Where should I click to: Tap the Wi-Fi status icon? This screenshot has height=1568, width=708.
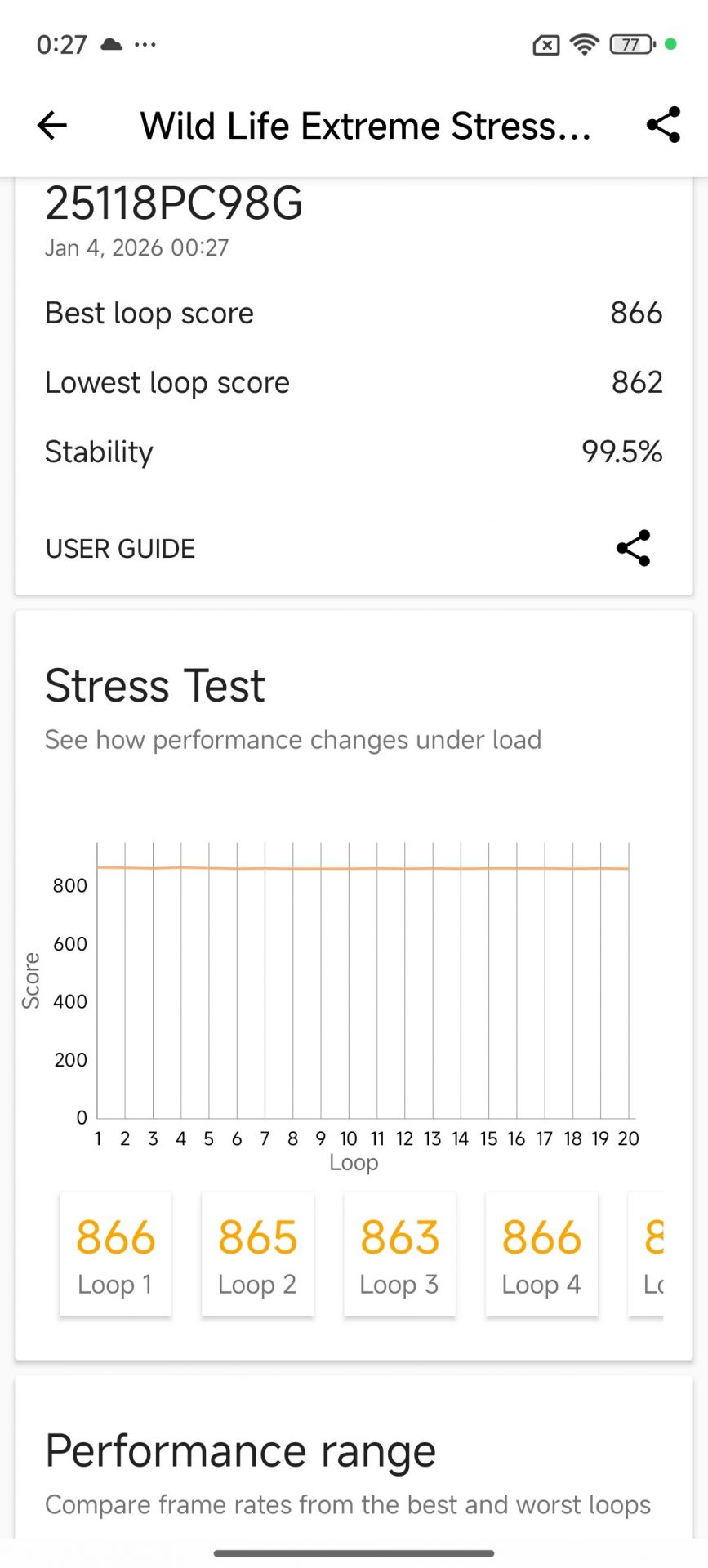point(584,44)
